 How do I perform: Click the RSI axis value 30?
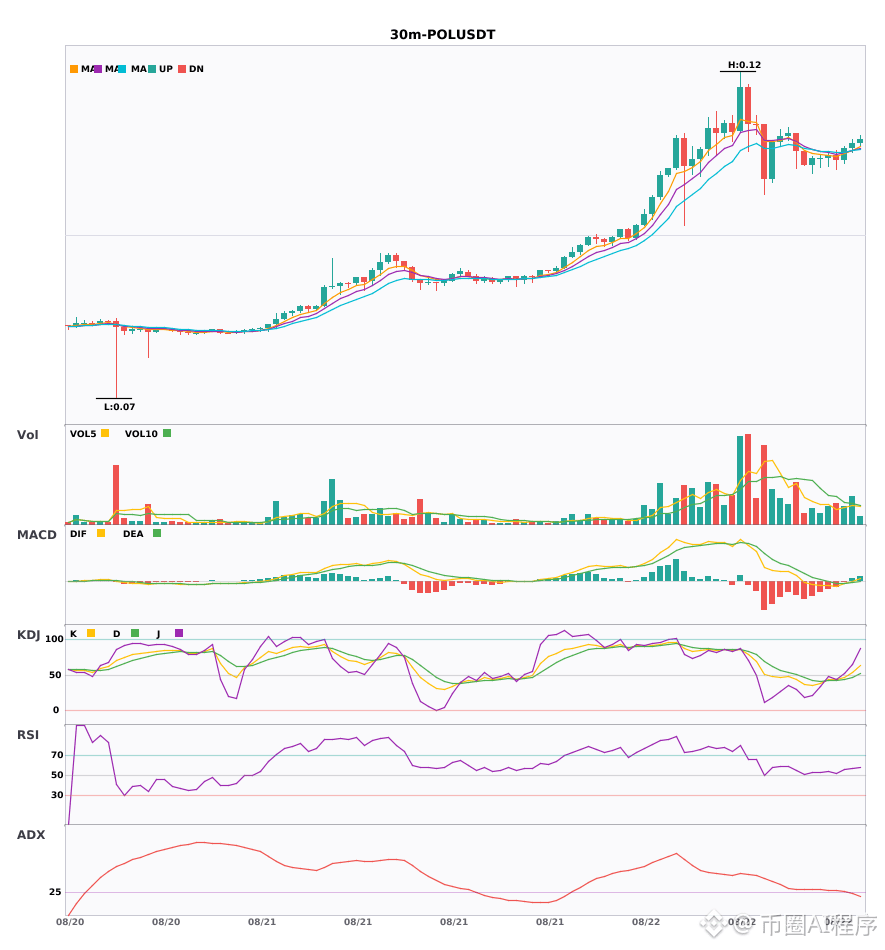coord(57,795)
